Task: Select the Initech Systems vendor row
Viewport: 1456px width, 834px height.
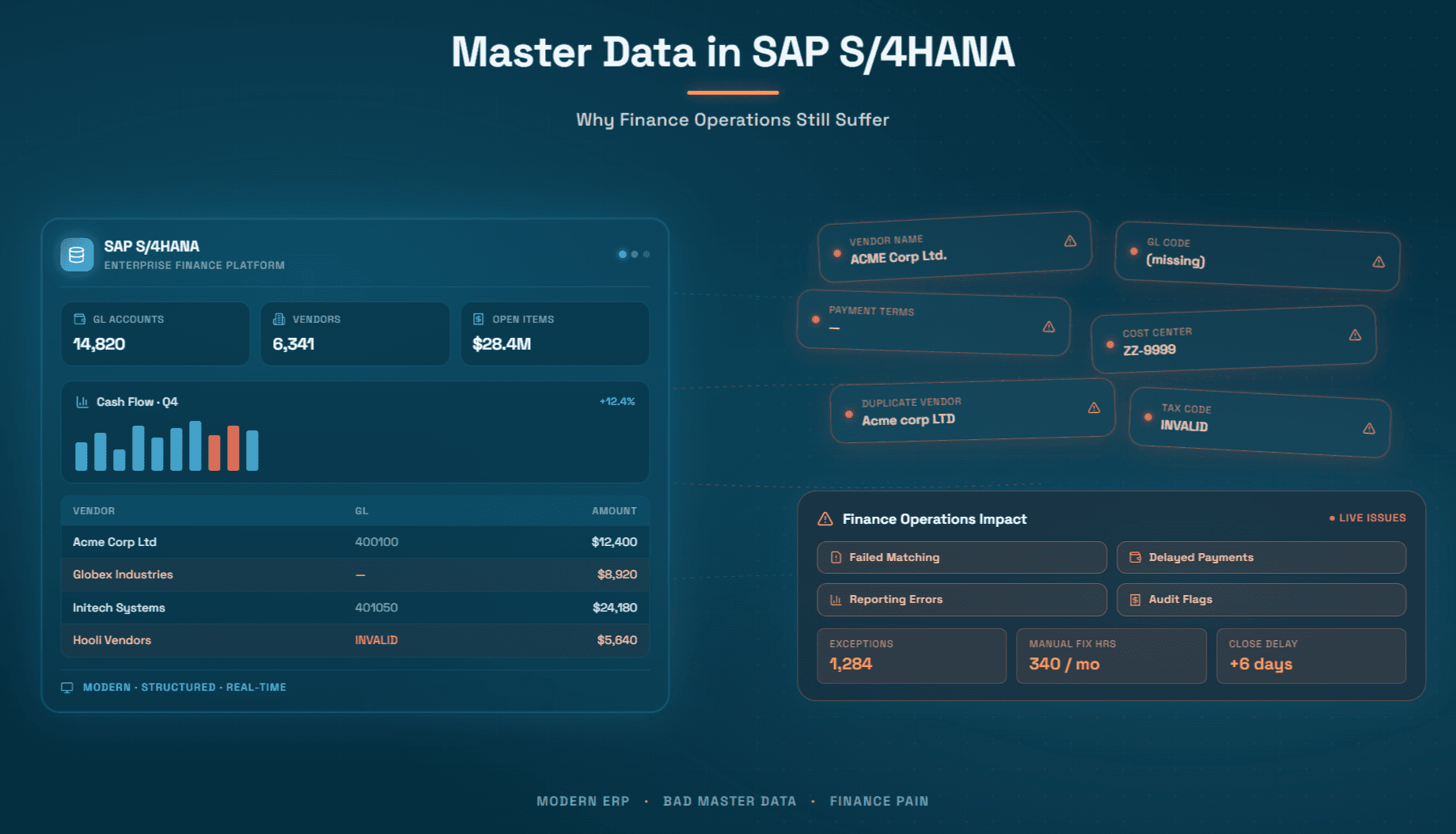Action: pyautogui.click(x=355, y=608)
